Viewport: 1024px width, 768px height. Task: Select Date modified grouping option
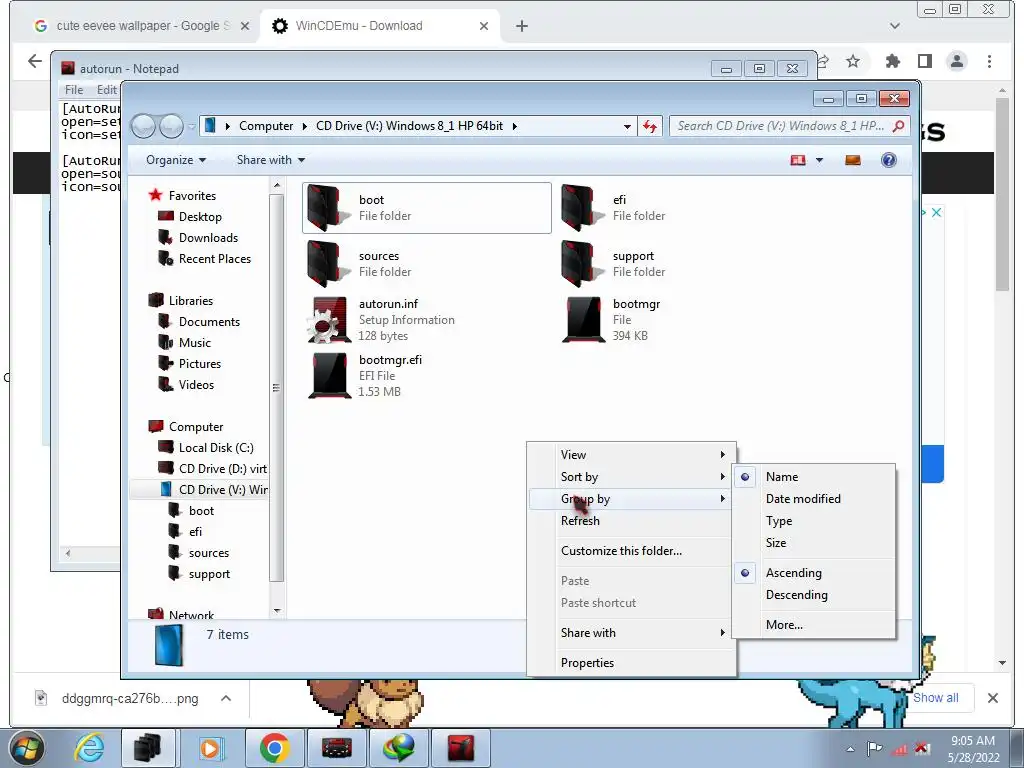pos(814,499)
